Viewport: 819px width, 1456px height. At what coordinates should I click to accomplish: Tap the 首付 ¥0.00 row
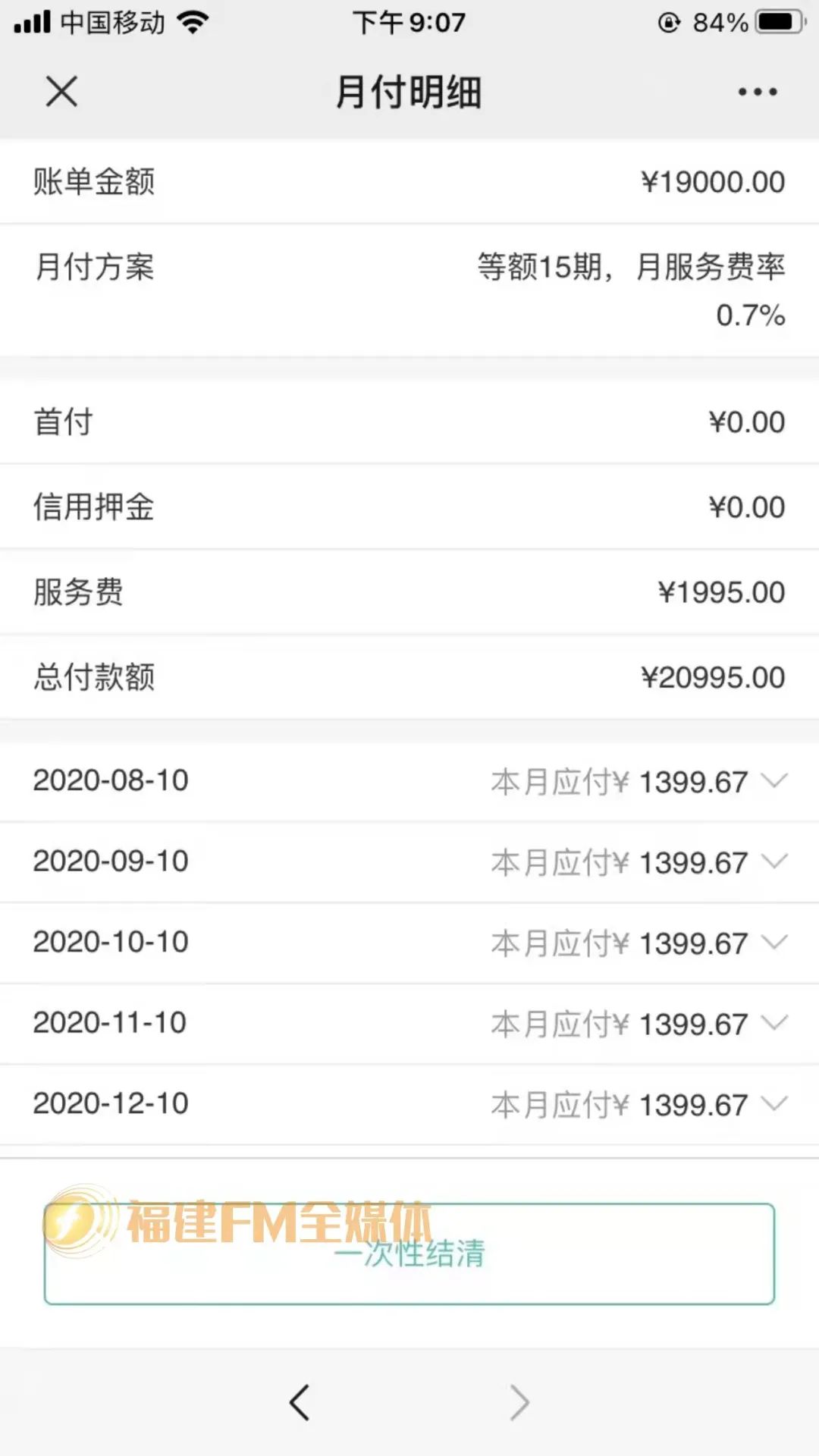point(409,422)
